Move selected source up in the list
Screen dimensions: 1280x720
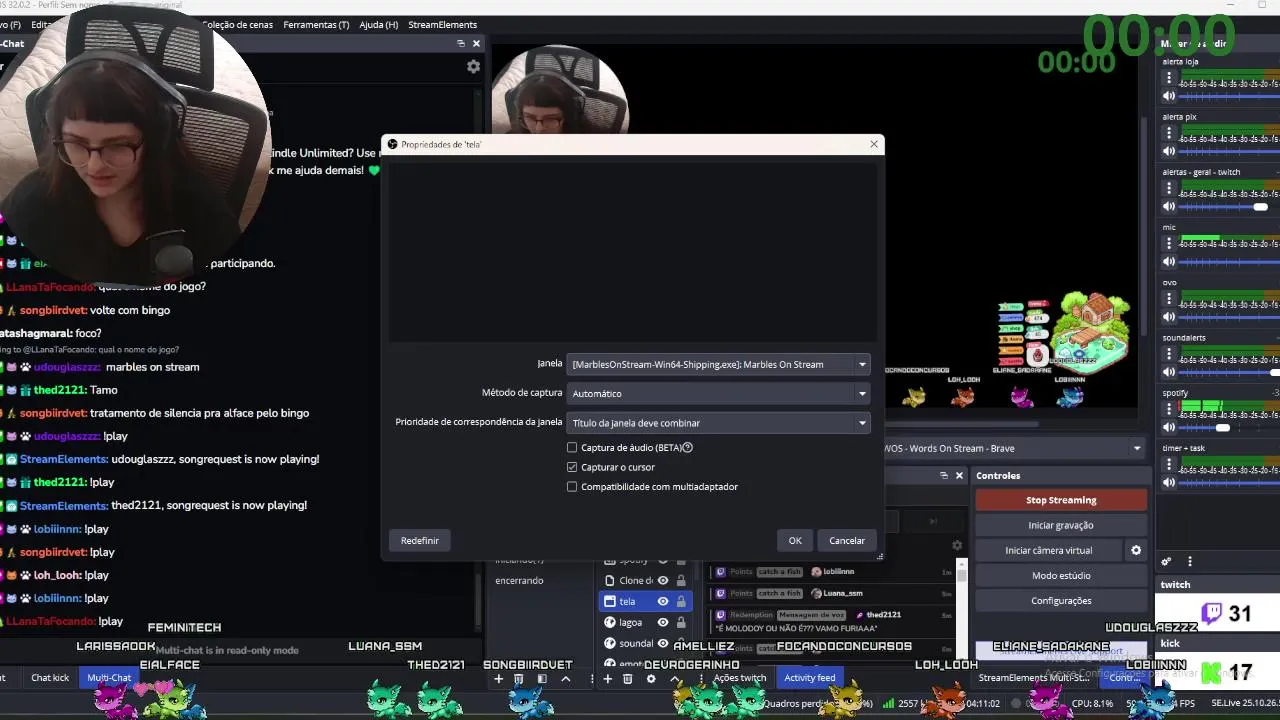[x=675, y=679]
